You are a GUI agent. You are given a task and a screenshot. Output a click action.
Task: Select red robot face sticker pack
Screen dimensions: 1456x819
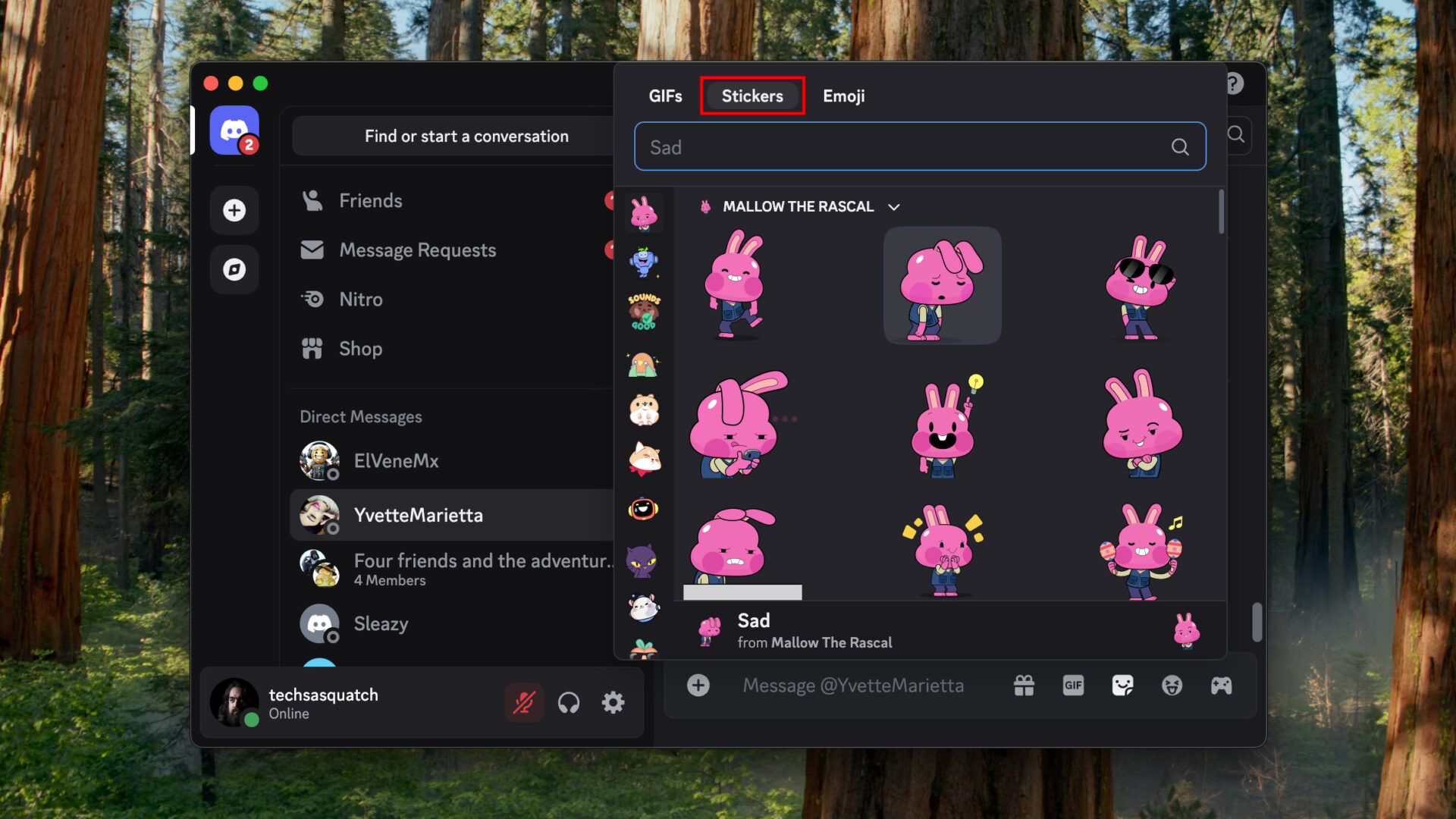coord(644,509)
